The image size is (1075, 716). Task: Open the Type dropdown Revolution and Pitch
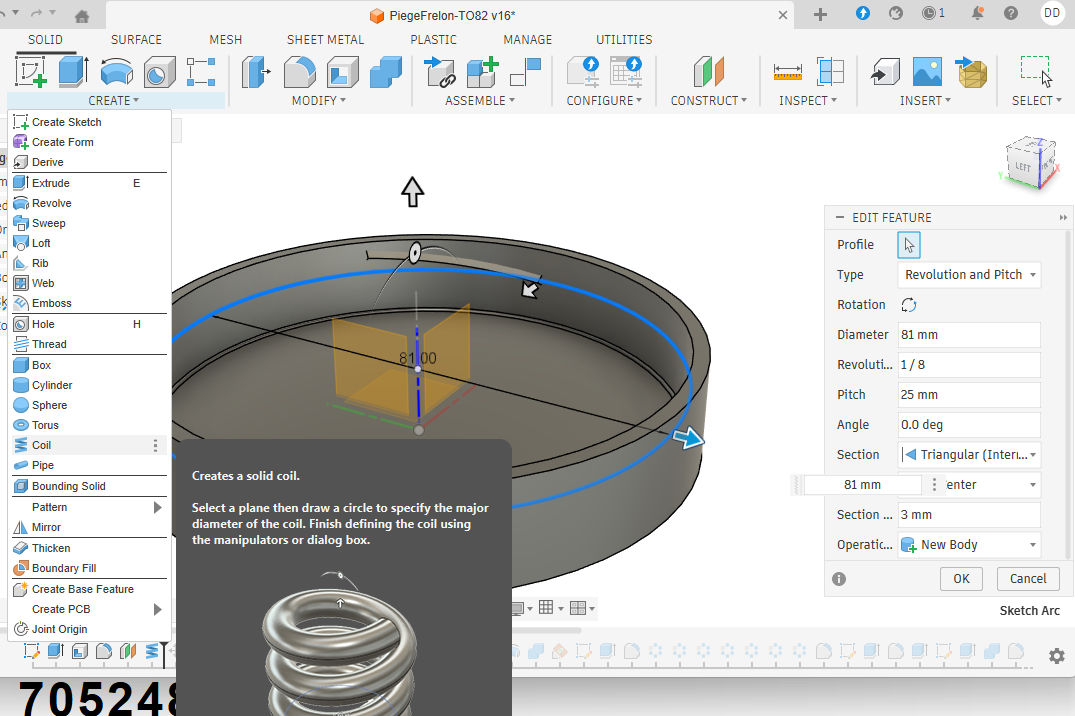coord(968,275)
